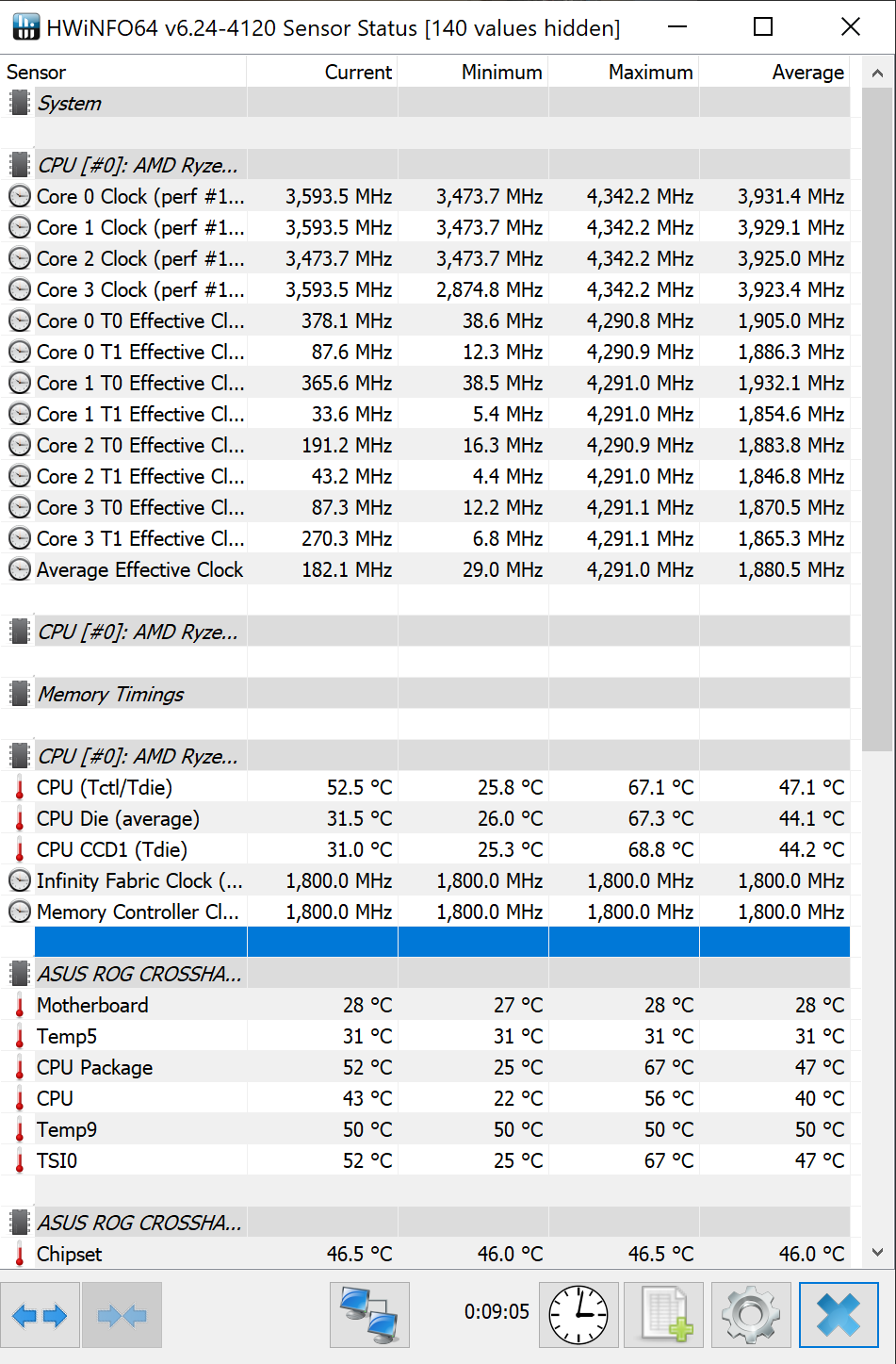
Task: Select the Infinity Fabric Clock row
Action: tap(139, 881)
